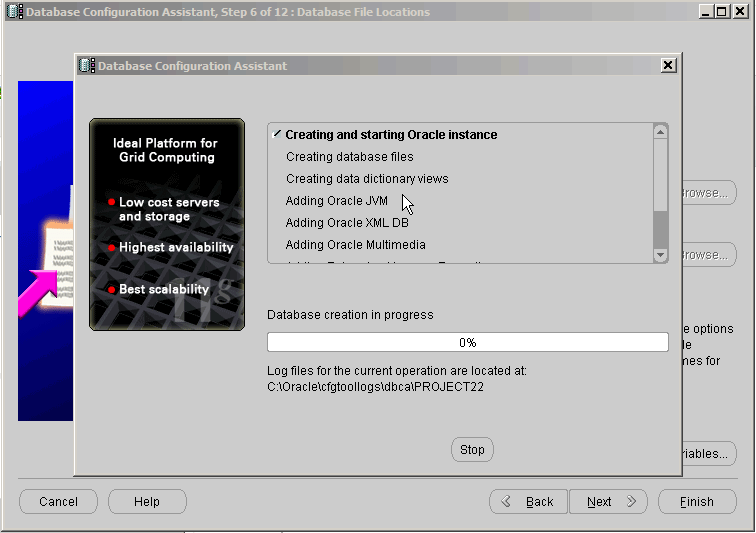756x533 pixels.
Task: Click the lower Browse... button behind dialog
Action: 709,255
